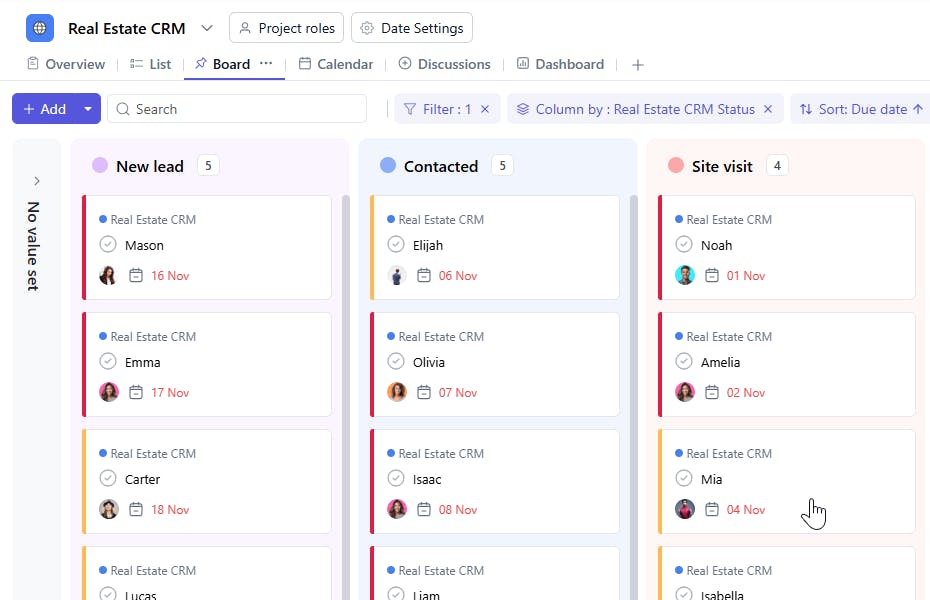Expand the Real Estate CRM project dropdown
The width and height of the screenshot is (930, 600).
coord(206,28)
